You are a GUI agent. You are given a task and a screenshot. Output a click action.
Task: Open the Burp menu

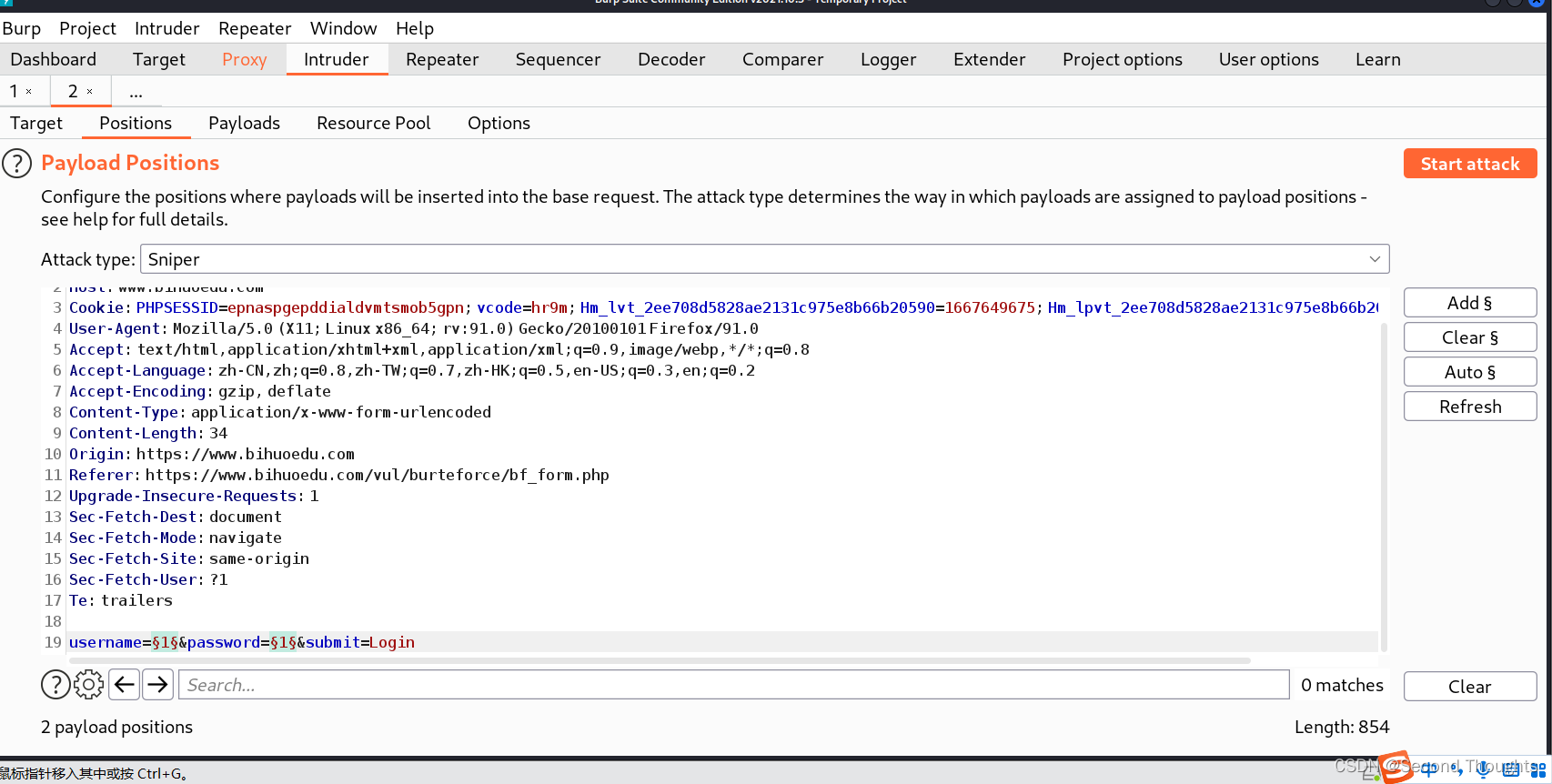[x=21, y=28]
